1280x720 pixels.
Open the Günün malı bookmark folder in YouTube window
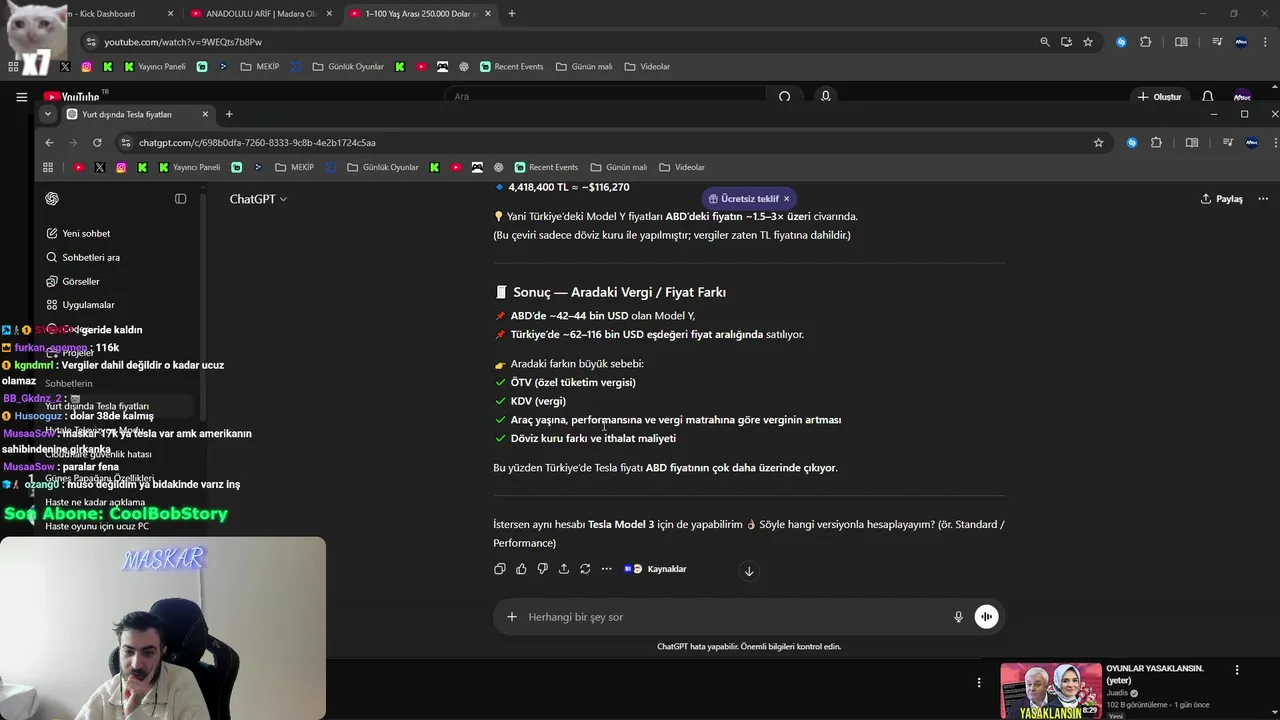[583, 67]
